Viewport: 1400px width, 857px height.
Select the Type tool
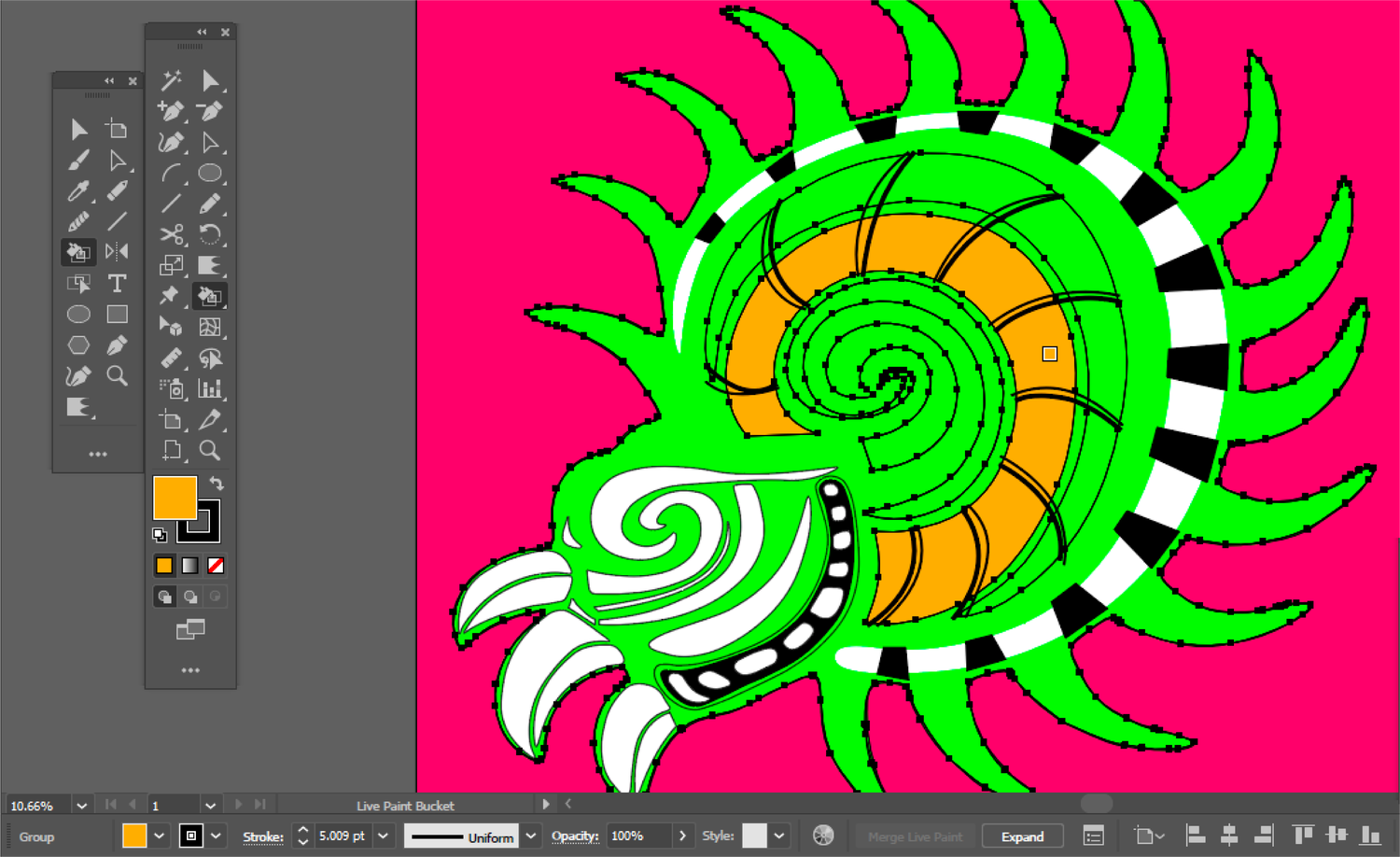click(x=117, y=282)
